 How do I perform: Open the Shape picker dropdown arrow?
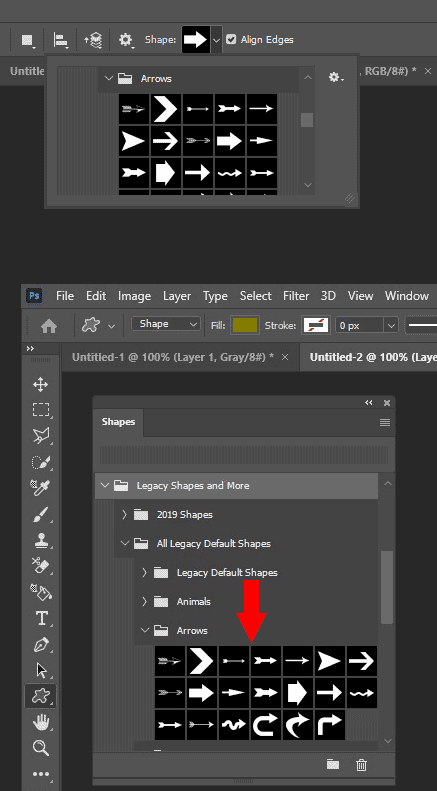pos(216,40)
